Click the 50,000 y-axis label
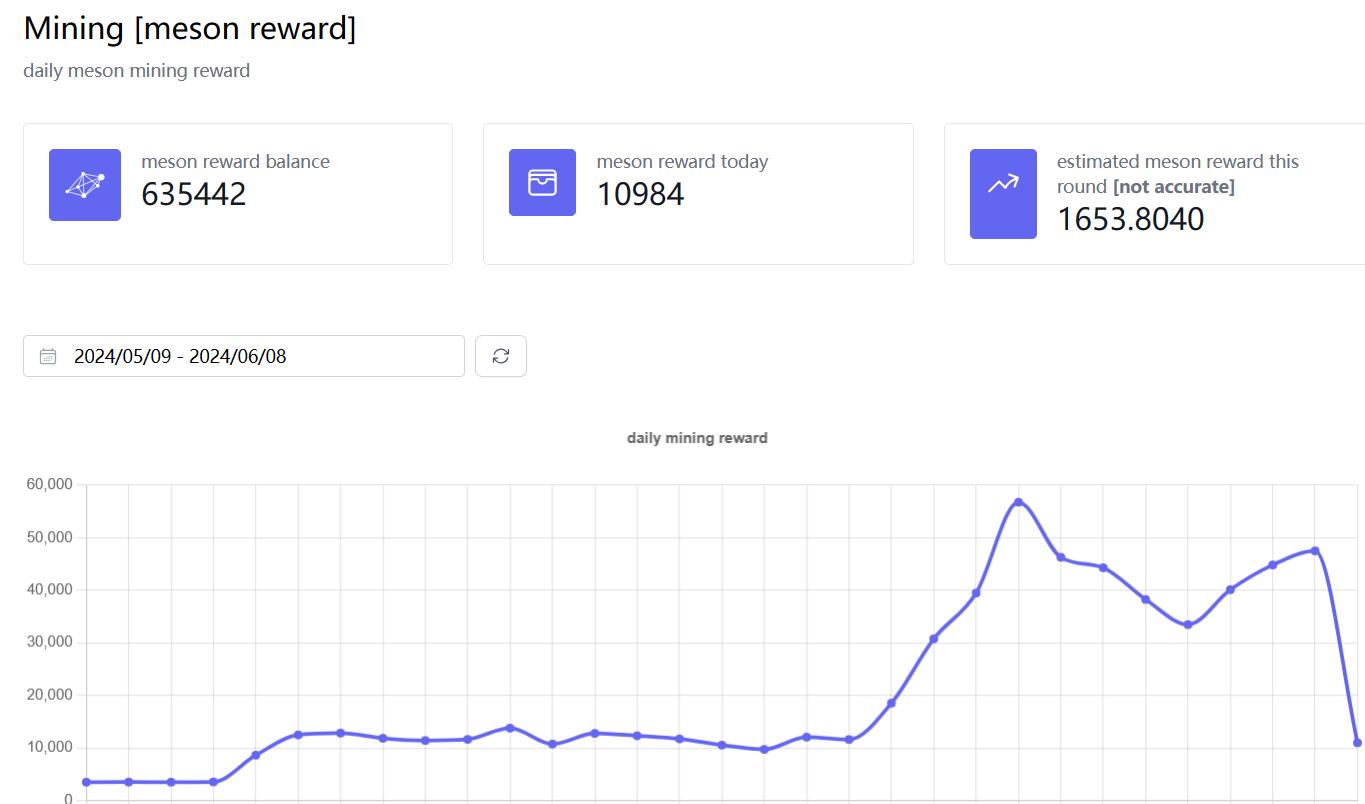Viewport: 1365px width, 804px height. (x=49, y=537)
